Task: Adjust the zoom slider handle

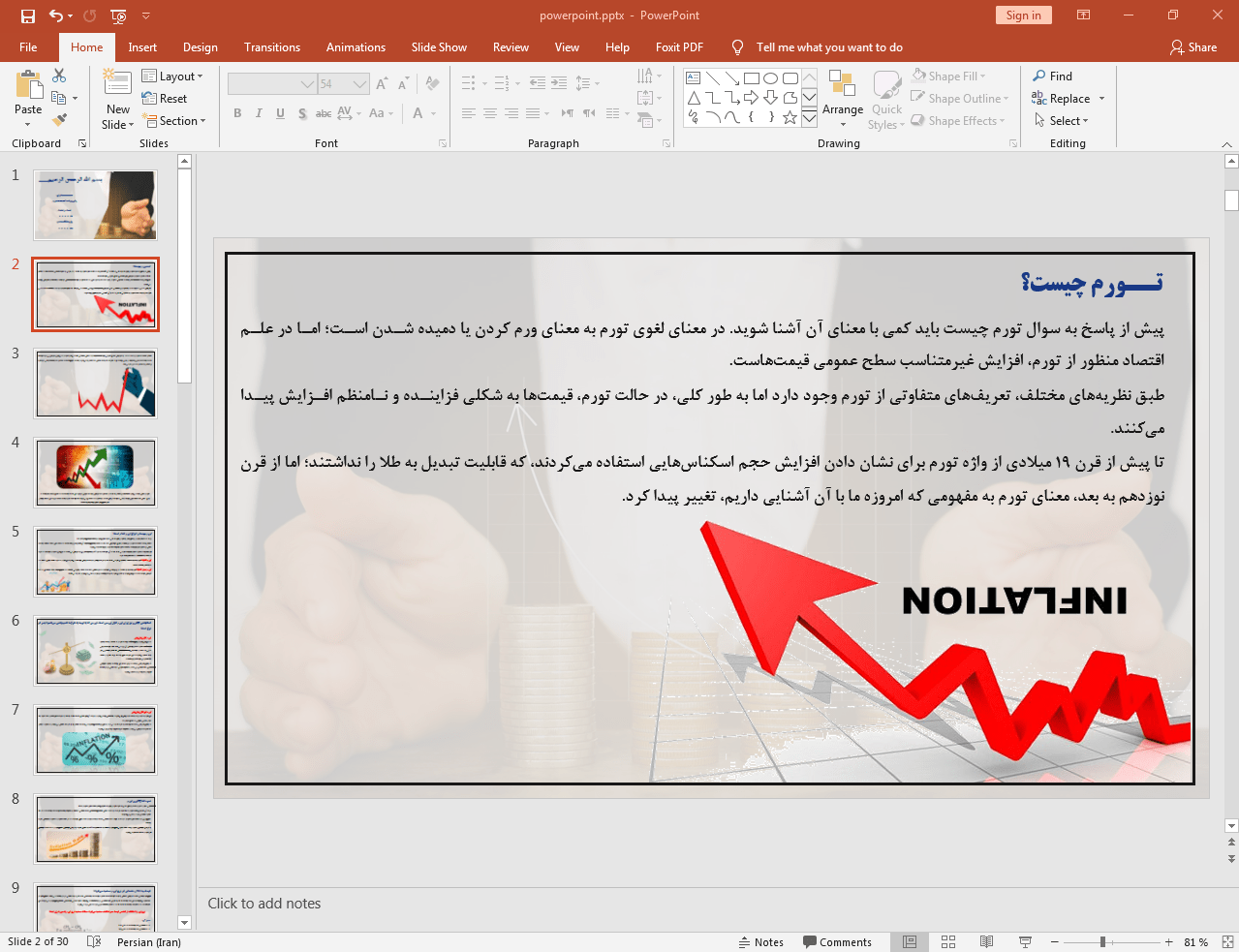Action: click(1102, 942)
